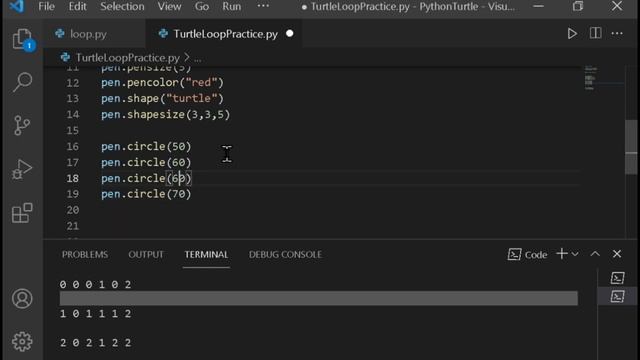The width and height of the screenshot is (640, 360).
Task: Switch to the loop.py tab
Action: 88,34
